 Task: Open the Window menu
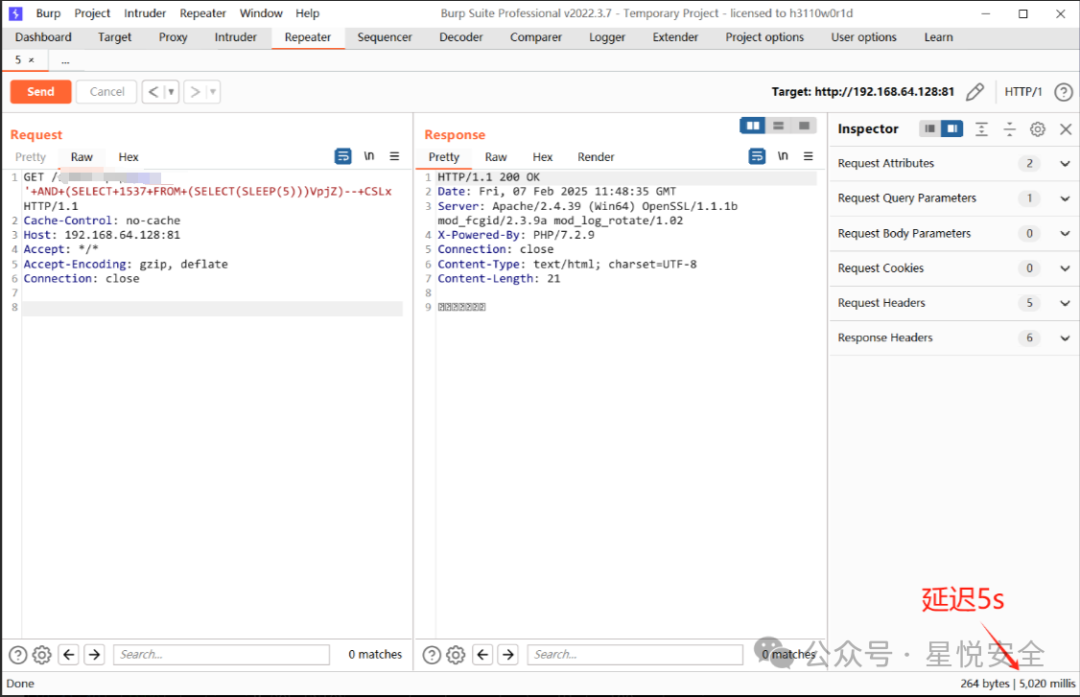pyautogui.click(x=261, y=13)
